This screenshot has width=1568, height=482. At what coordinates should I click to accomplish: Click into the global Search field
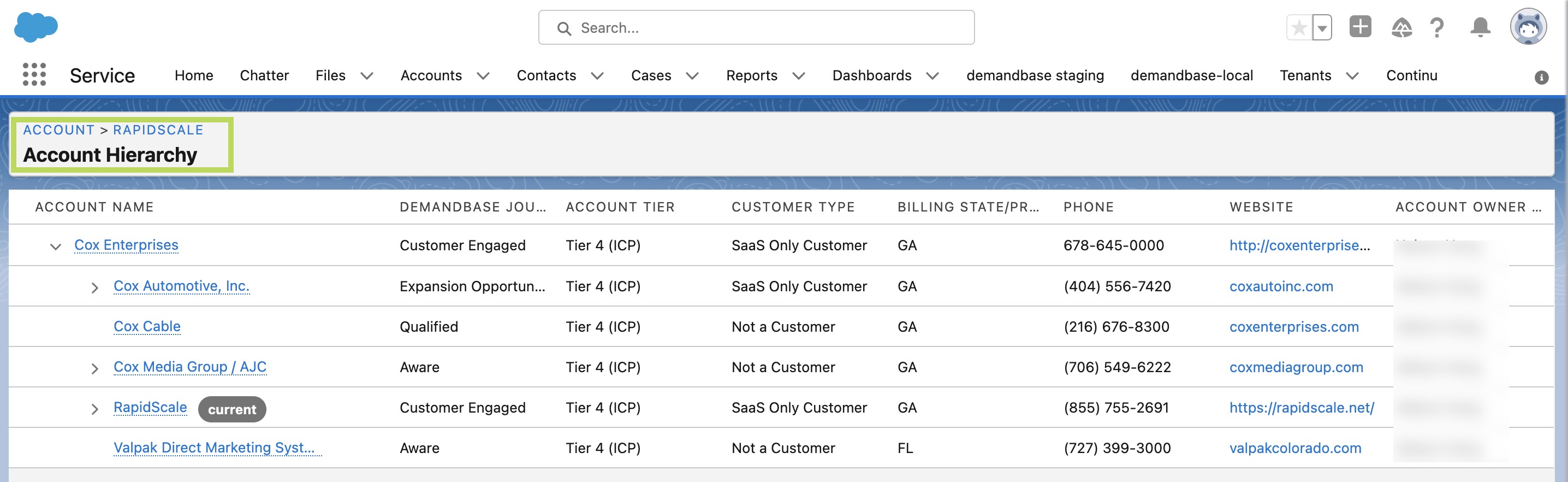[756, 28]
